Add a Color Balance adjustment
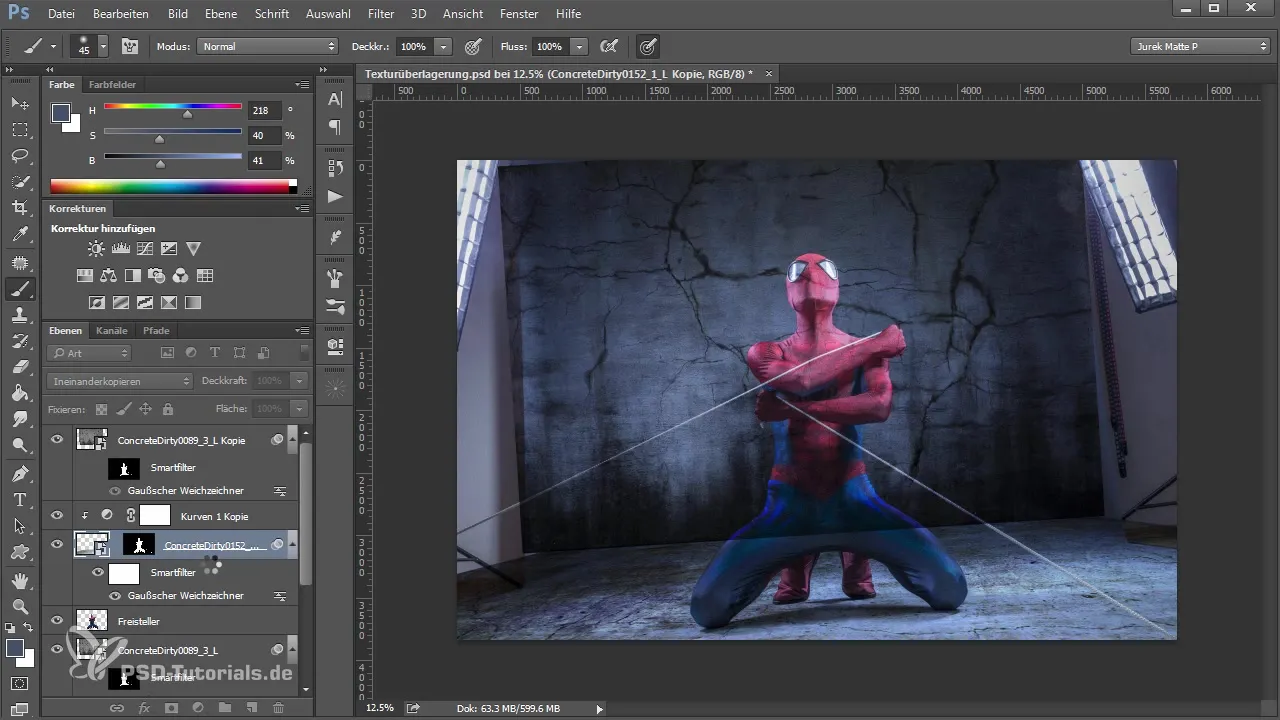 tap(109, 275)
